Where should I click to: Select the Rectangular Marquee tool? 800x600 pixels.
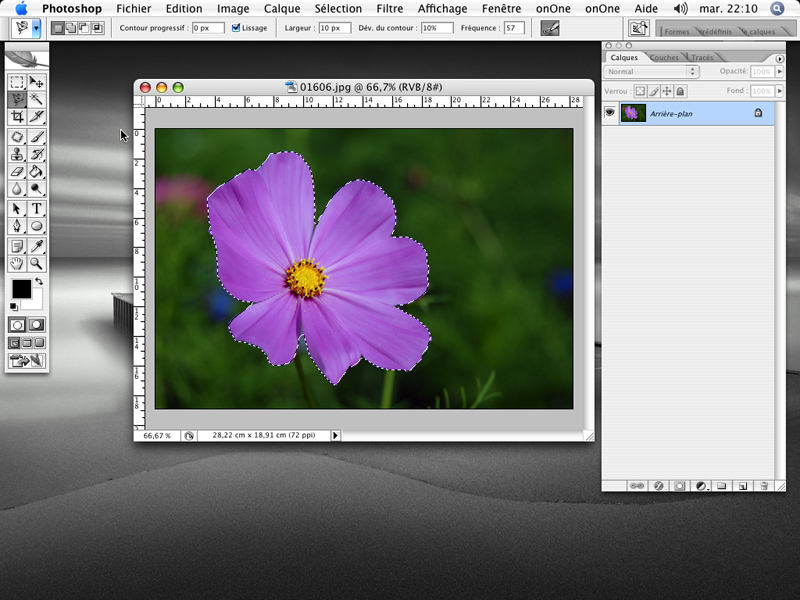[17, 82]
